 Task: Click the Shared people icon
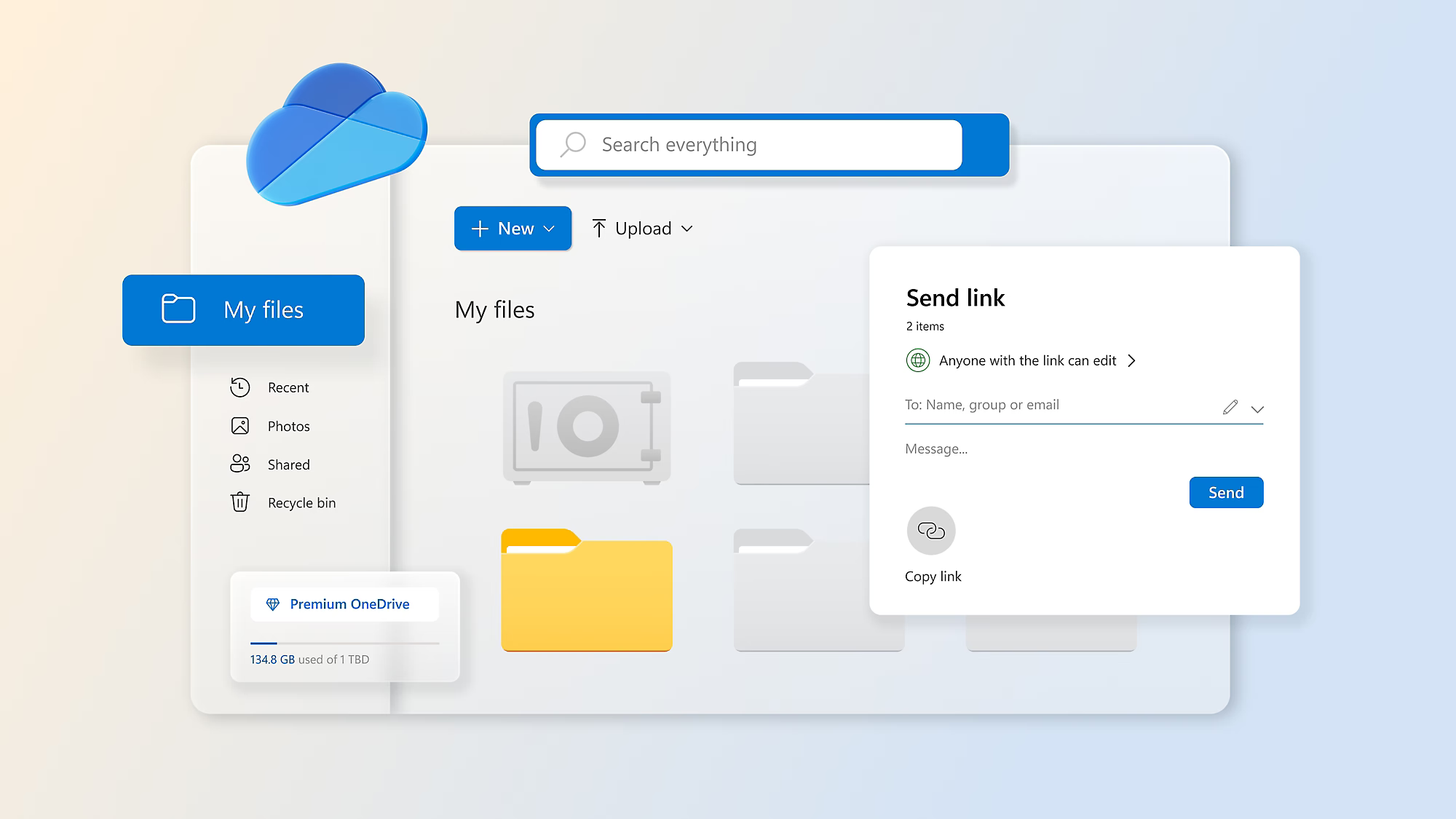pyautogui.click(x=240, y=464)
